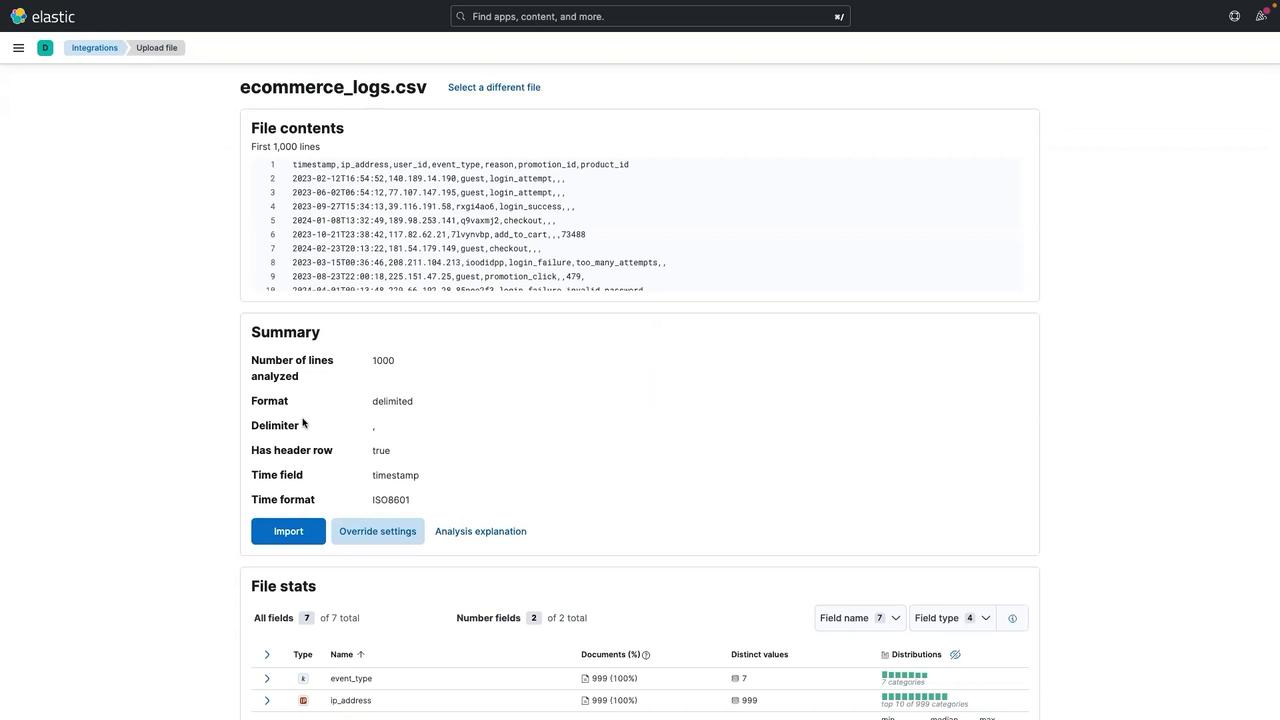
Task: Click the Elastic logo
Action: pyautogui.click(x=42, y=16)
